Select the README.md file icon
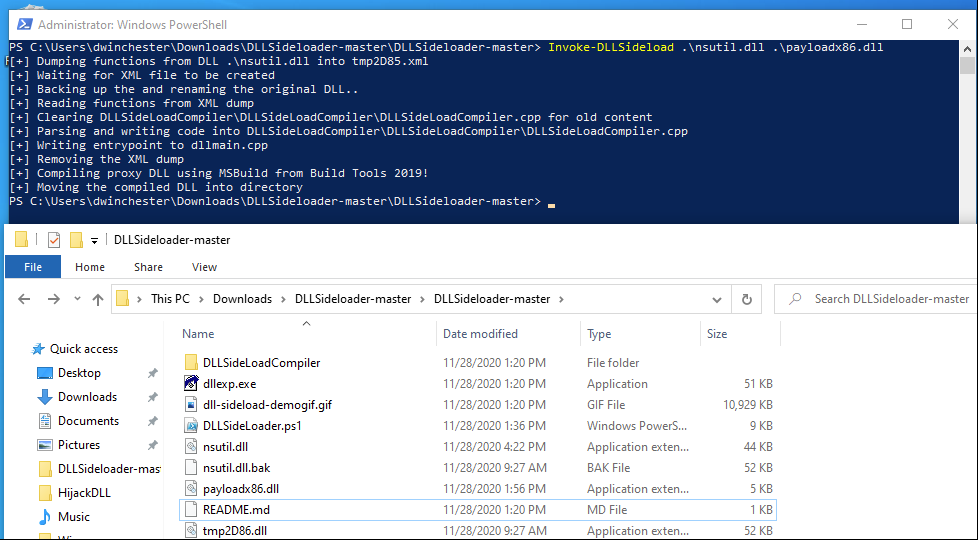This screenshot has width=978, height=540. point(191,509)
